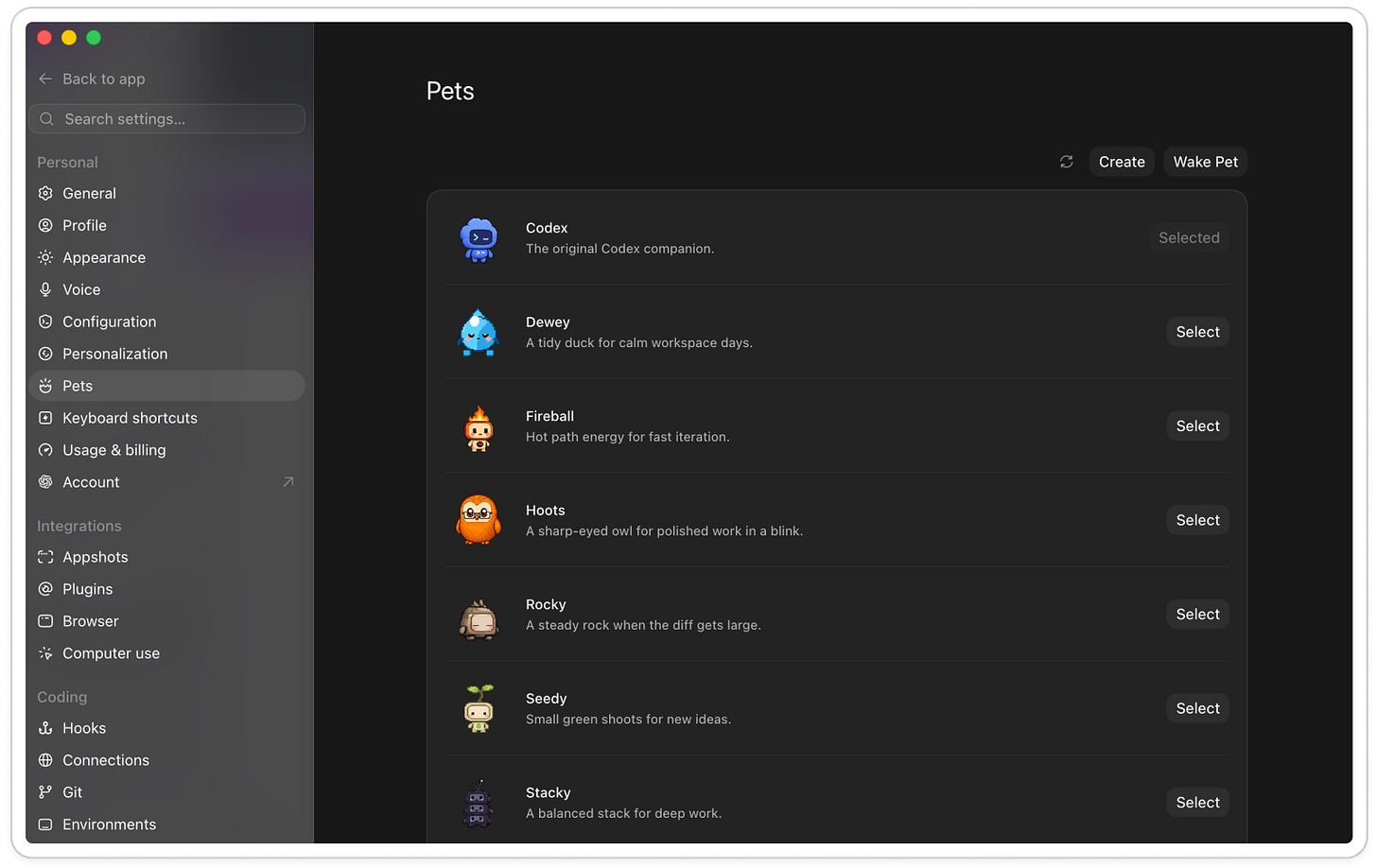
Task: Click the Hooks anchor icon
Action: tap(45, 728)
